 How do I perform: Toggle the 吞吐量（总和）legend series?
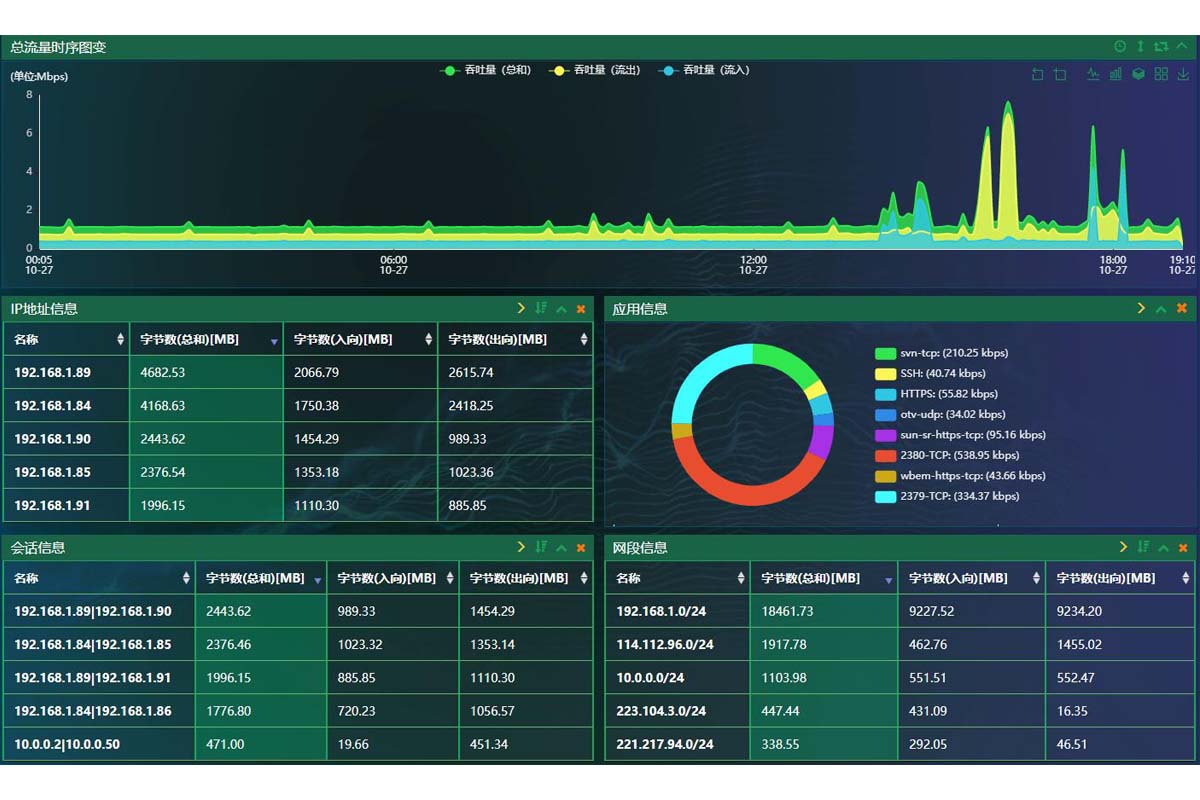pos(486,70)
